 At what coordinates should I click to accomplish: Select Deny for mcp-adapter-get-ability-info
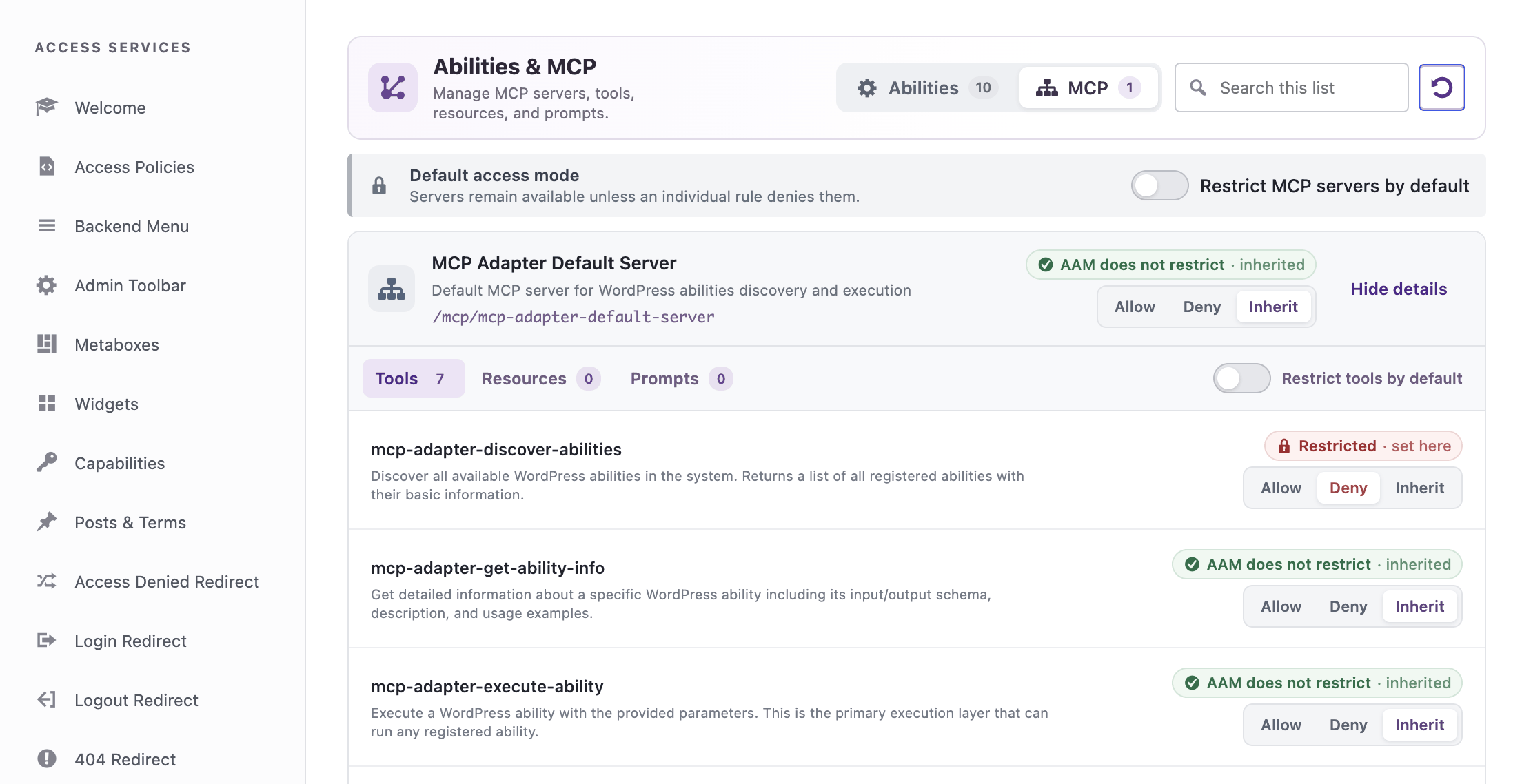[x=1348, y=607]
